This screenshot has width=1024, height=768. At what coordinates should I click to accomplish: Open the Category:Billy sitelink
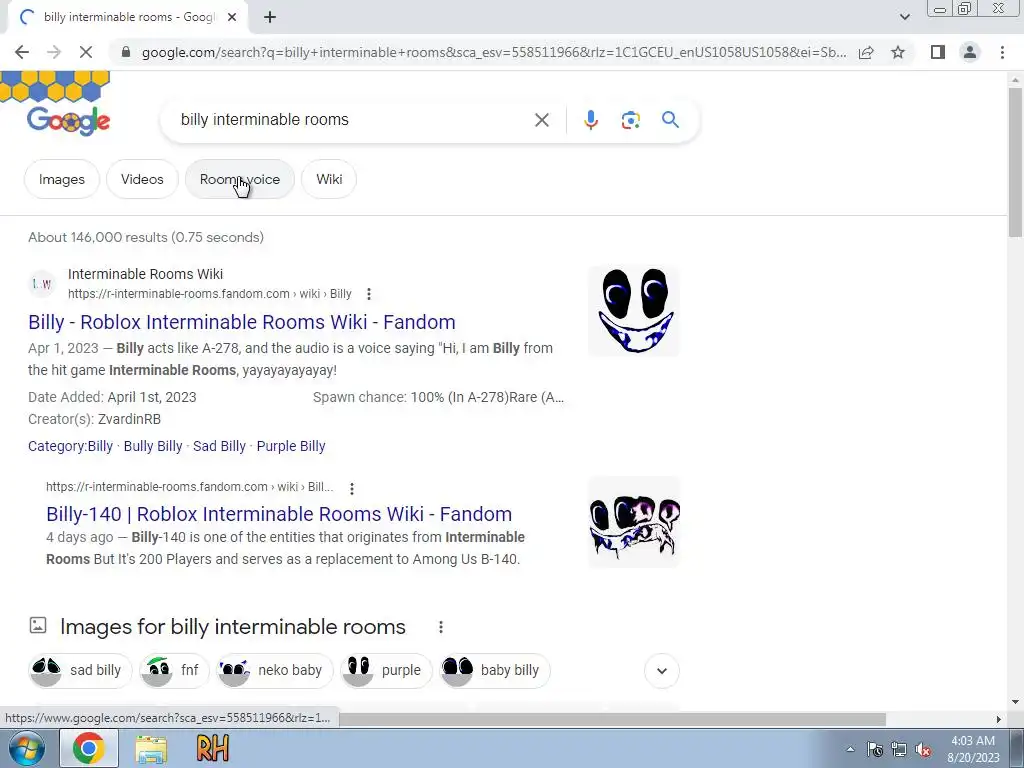(71, 446)
